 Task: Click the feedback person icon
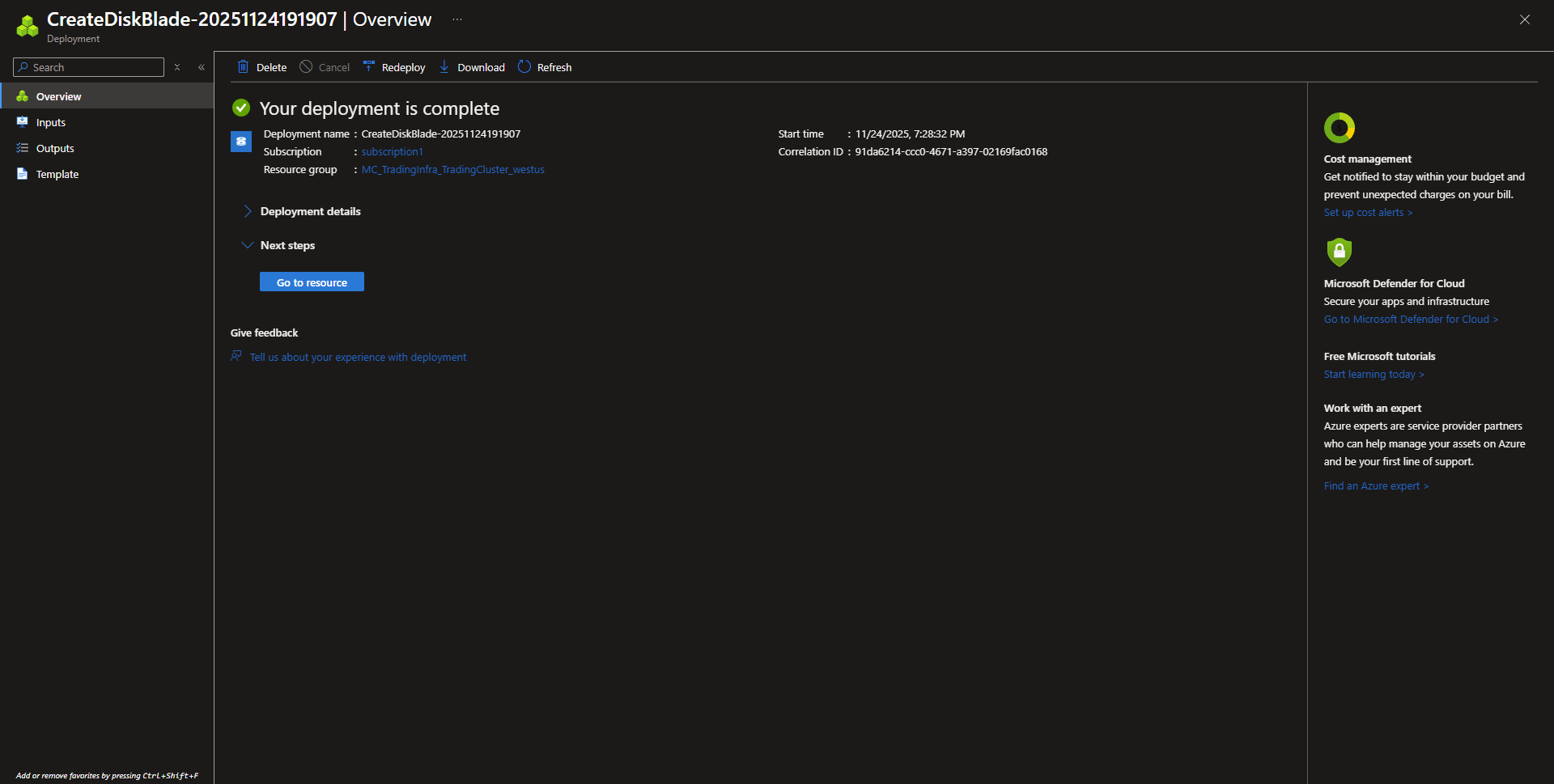pos(236,356)
